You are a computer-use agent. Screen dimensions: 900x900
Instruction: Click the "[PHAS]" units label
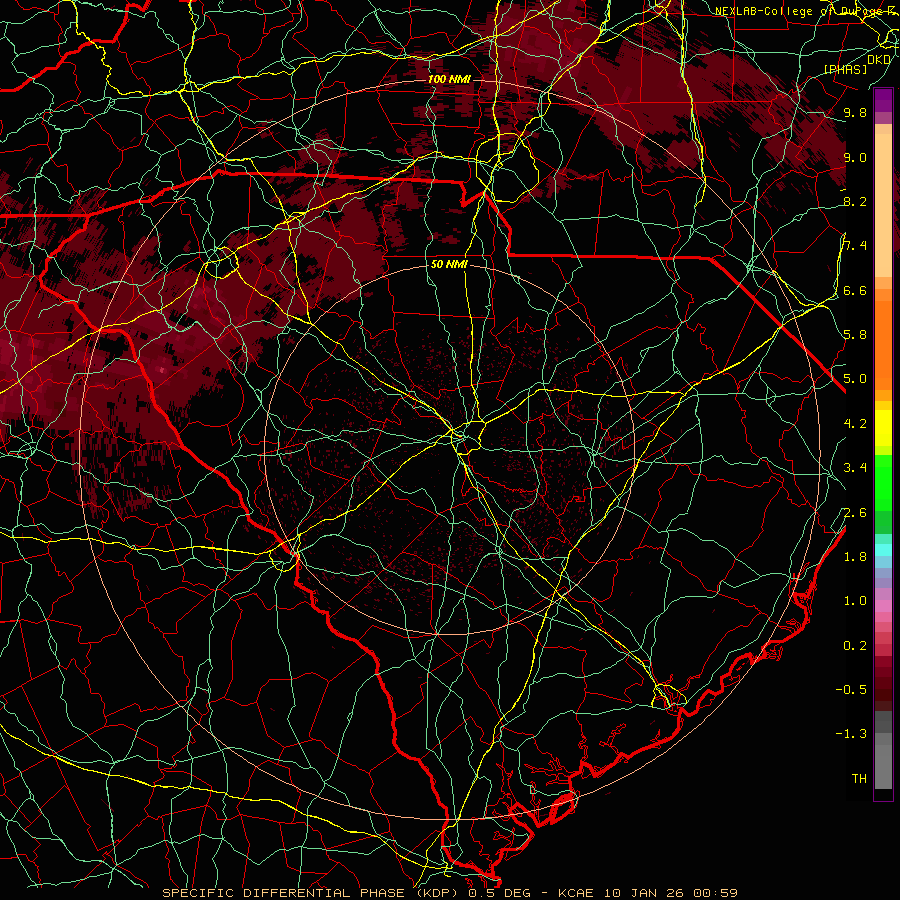[x=846, y=69]
